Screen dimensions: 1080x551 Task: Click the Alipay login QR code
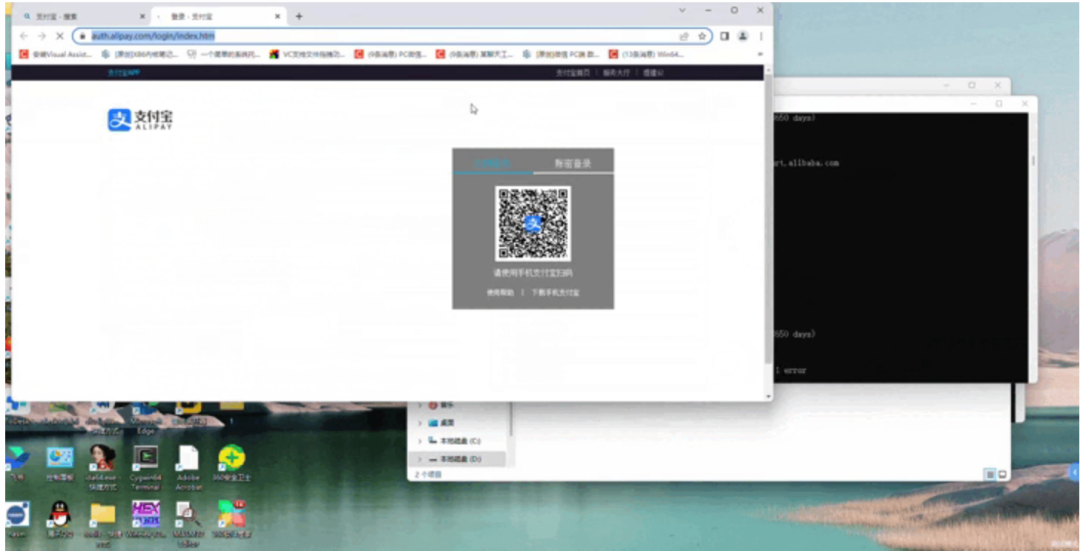tap(533, 223)
